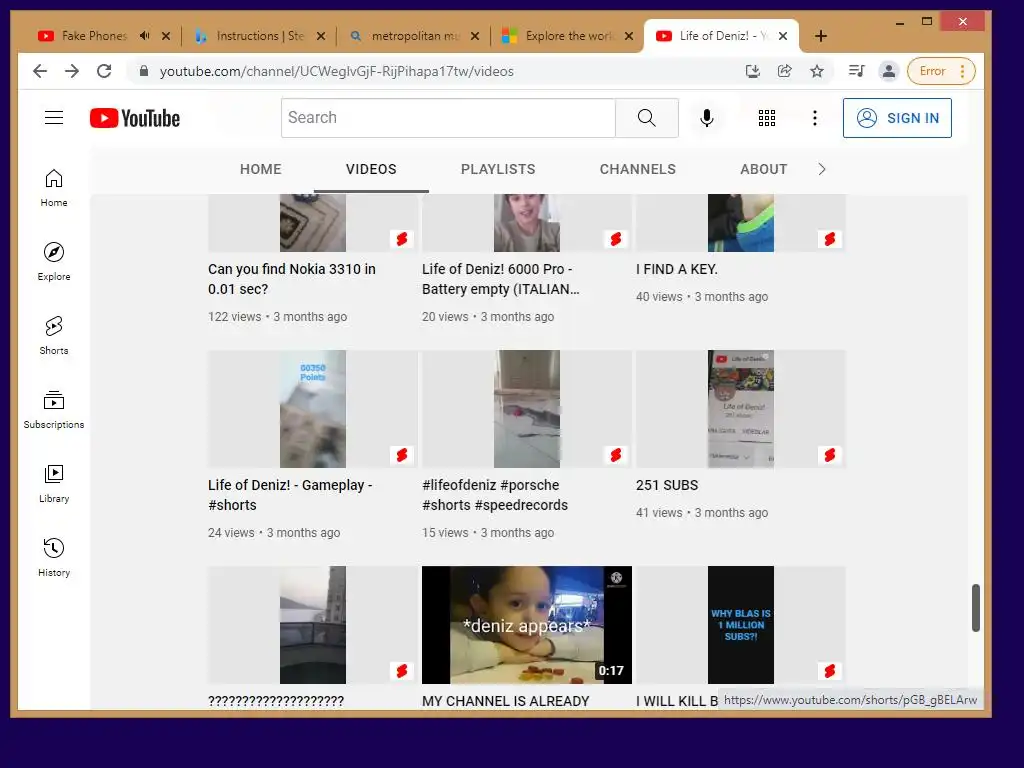The height and width of the screenshot is (768, 1024).
Task: Click the Porsche speed records thumbnail
Action: (527, 409)
